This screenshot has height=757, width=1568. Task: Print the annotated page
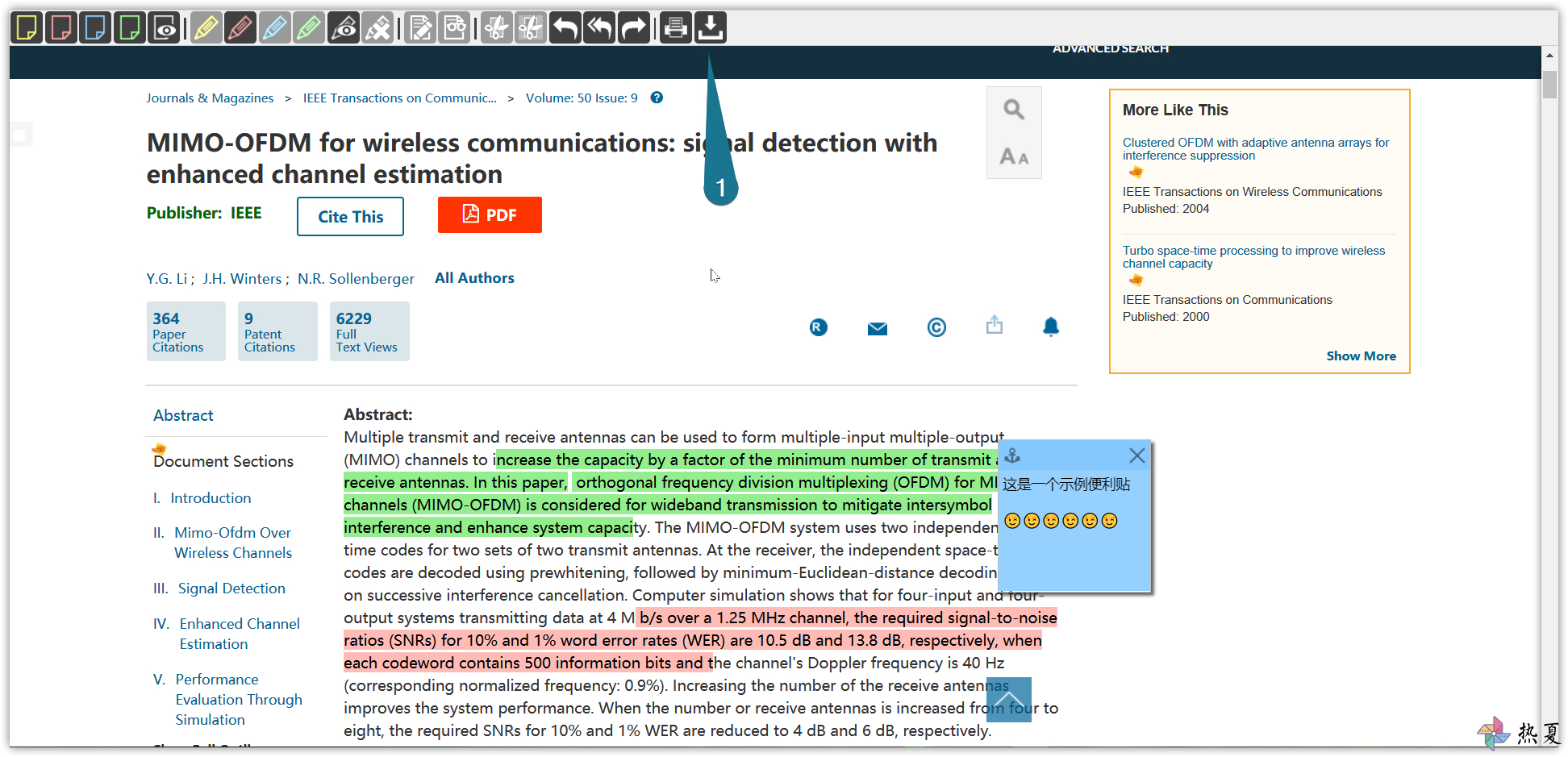tap(676, 27)
